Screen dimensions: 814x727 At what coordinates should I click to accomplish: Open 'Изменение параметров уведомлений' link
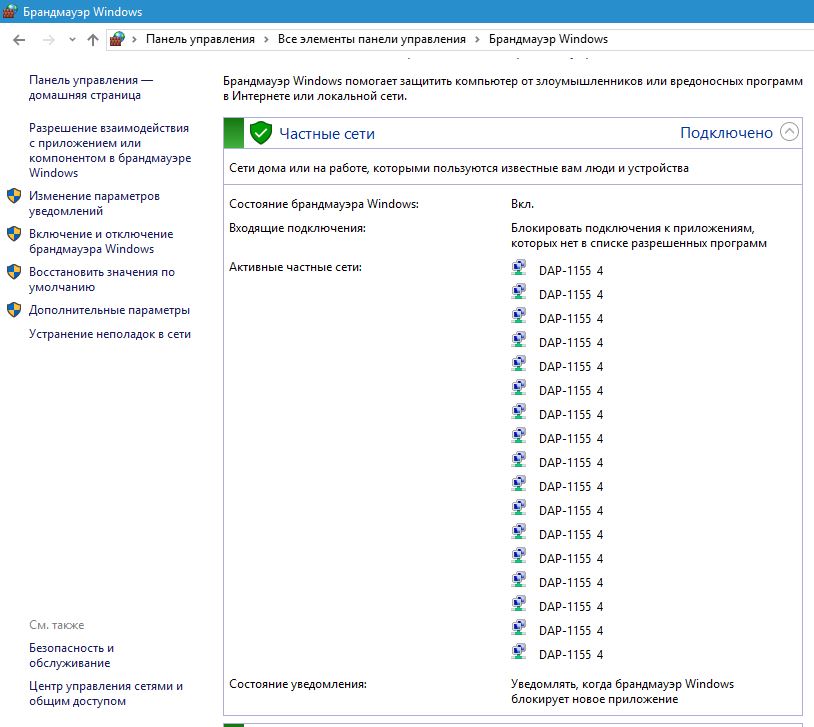coord(94,204)
